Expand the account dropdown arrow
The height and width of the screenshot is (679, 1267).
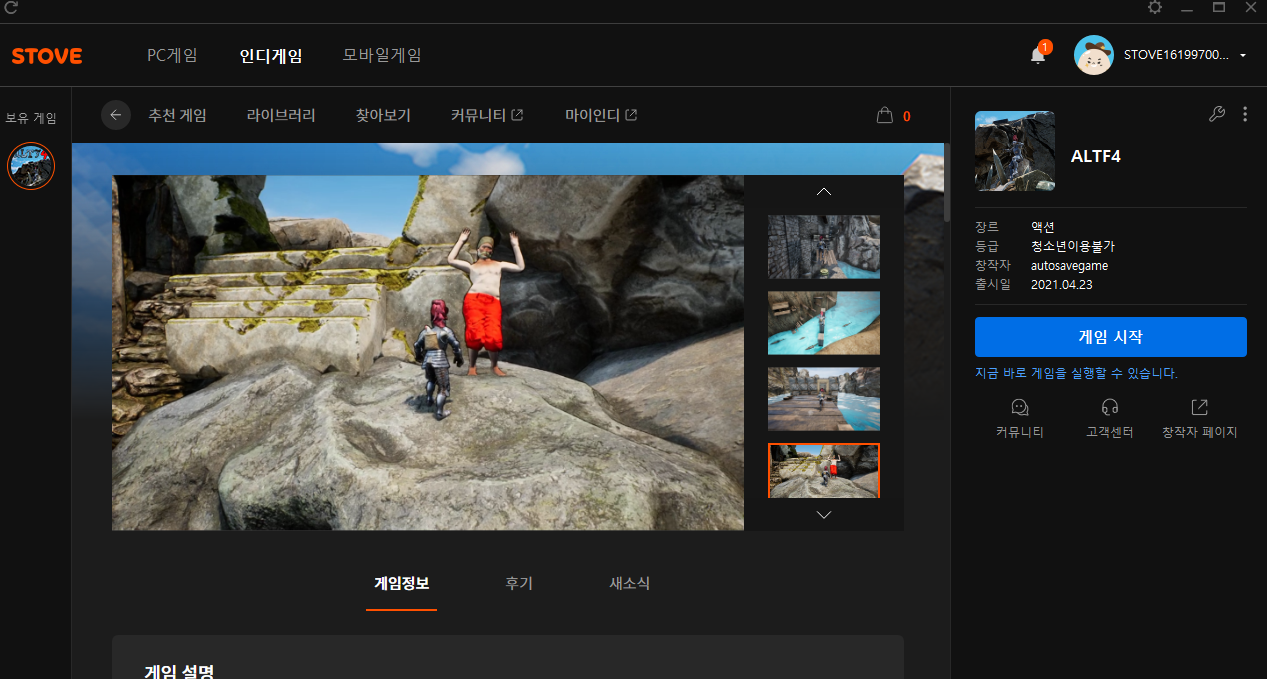pos(1243,56)
